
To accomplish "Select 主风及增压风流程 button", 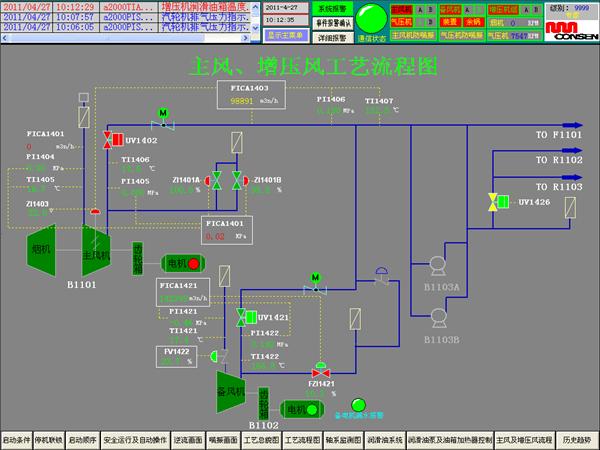I will click(524, 440).
